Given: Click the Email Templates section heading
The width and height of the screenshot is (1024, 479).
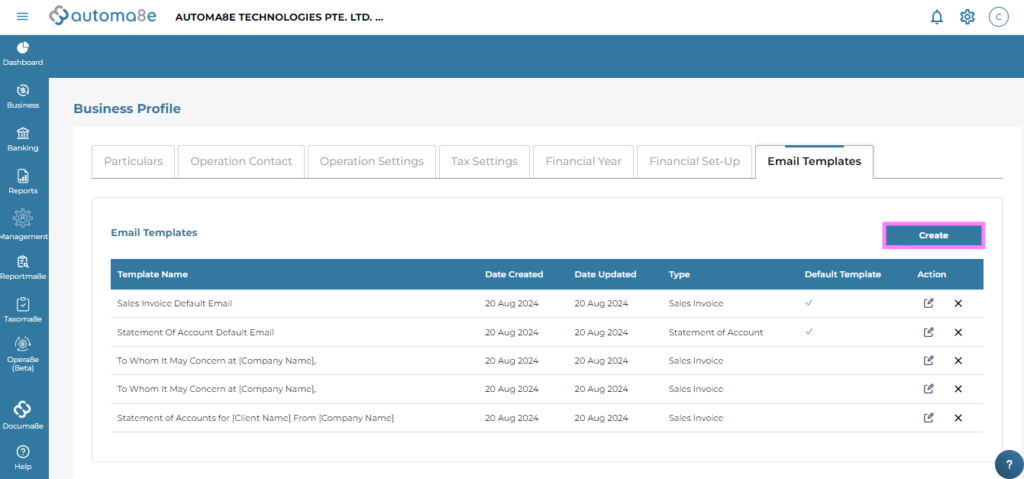Looking at the screenshot, I should point(154,232).
